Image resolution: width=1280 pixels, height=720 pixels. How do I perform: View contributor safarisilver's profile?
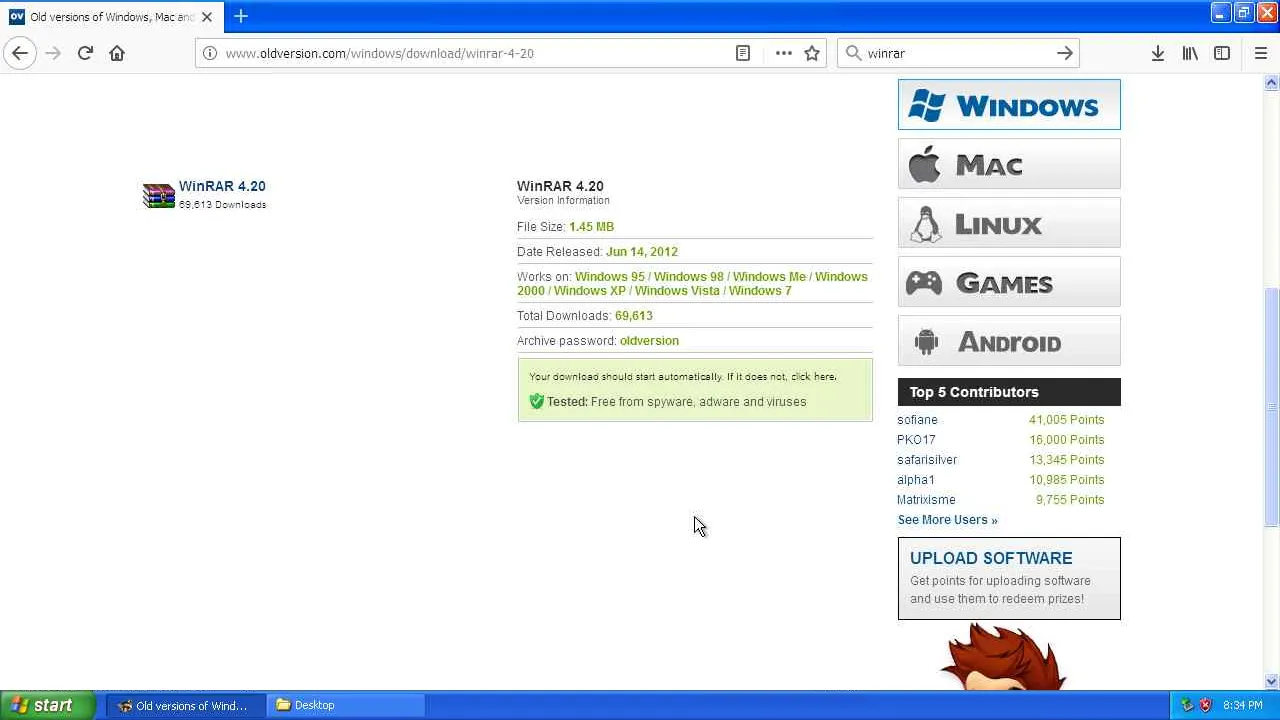(x=927, y=460)
